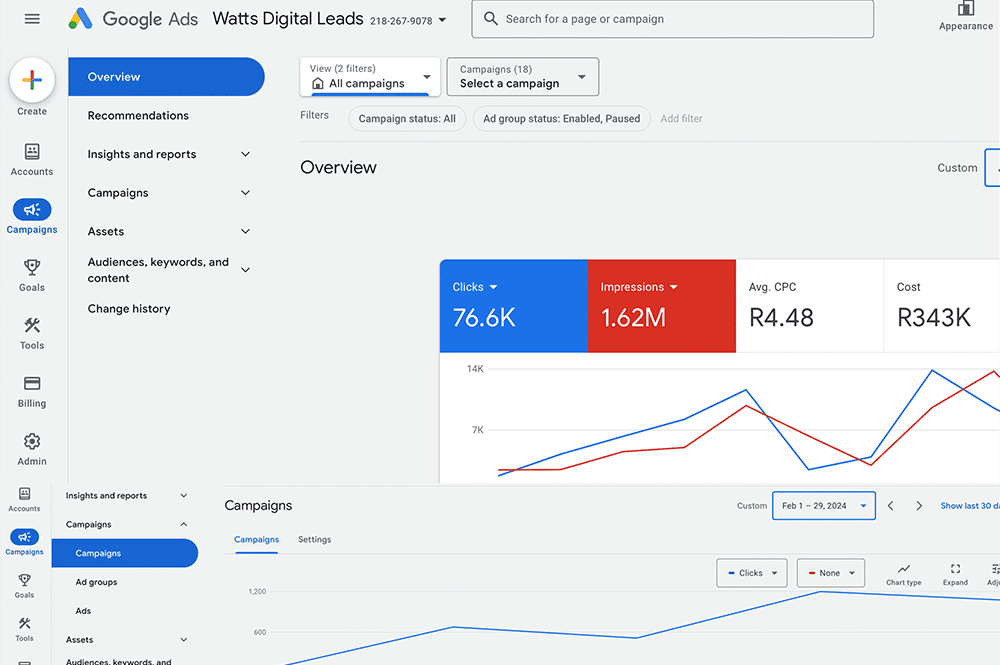
Task: Click the Clicks 76.6K blue scorecard
Action: point(513,306)
